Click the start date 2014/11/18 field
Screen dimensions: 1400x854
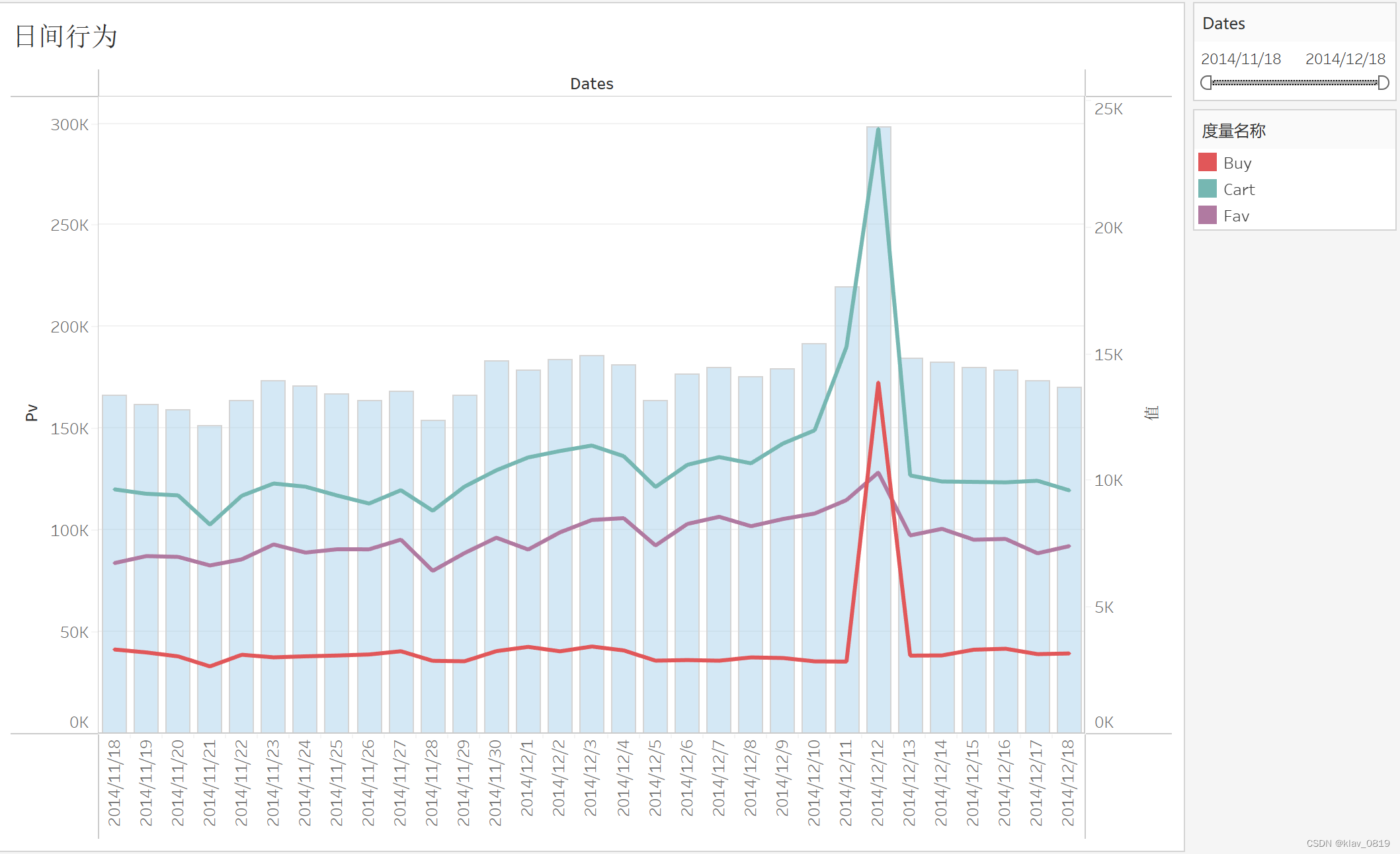[1241, 59]
